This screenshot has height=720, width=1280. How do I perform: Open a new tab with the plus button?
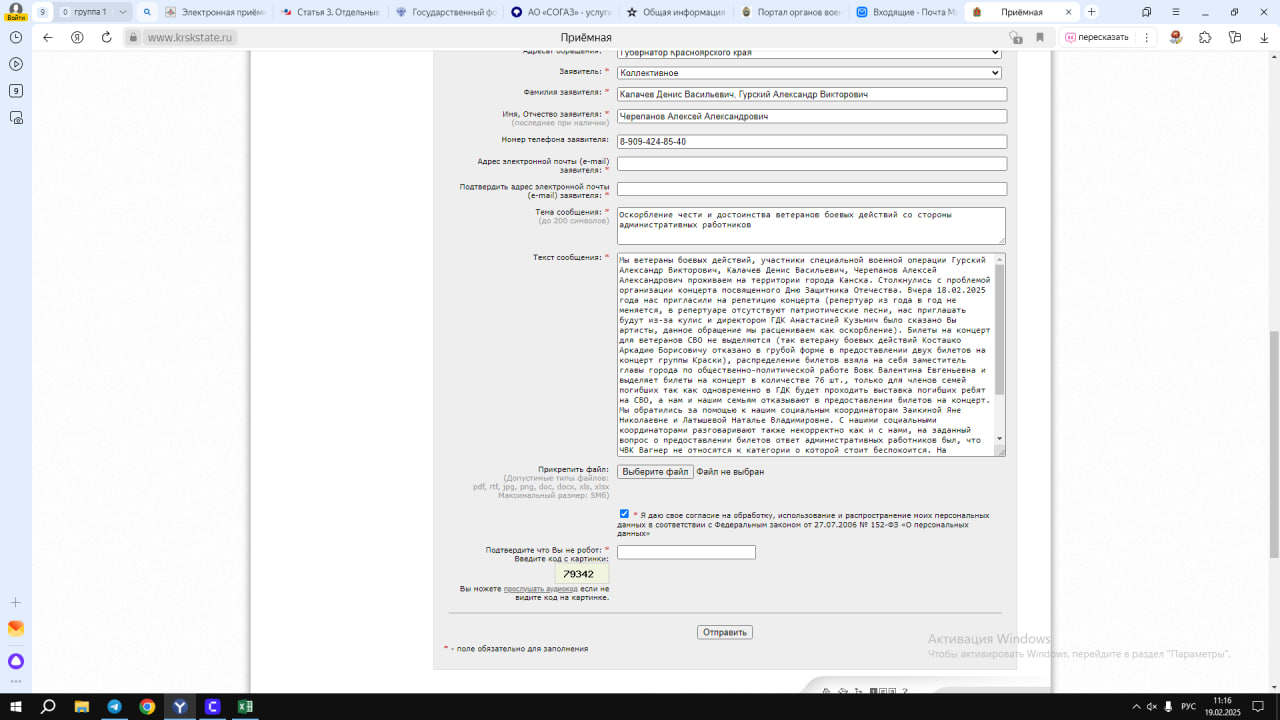1091,12
